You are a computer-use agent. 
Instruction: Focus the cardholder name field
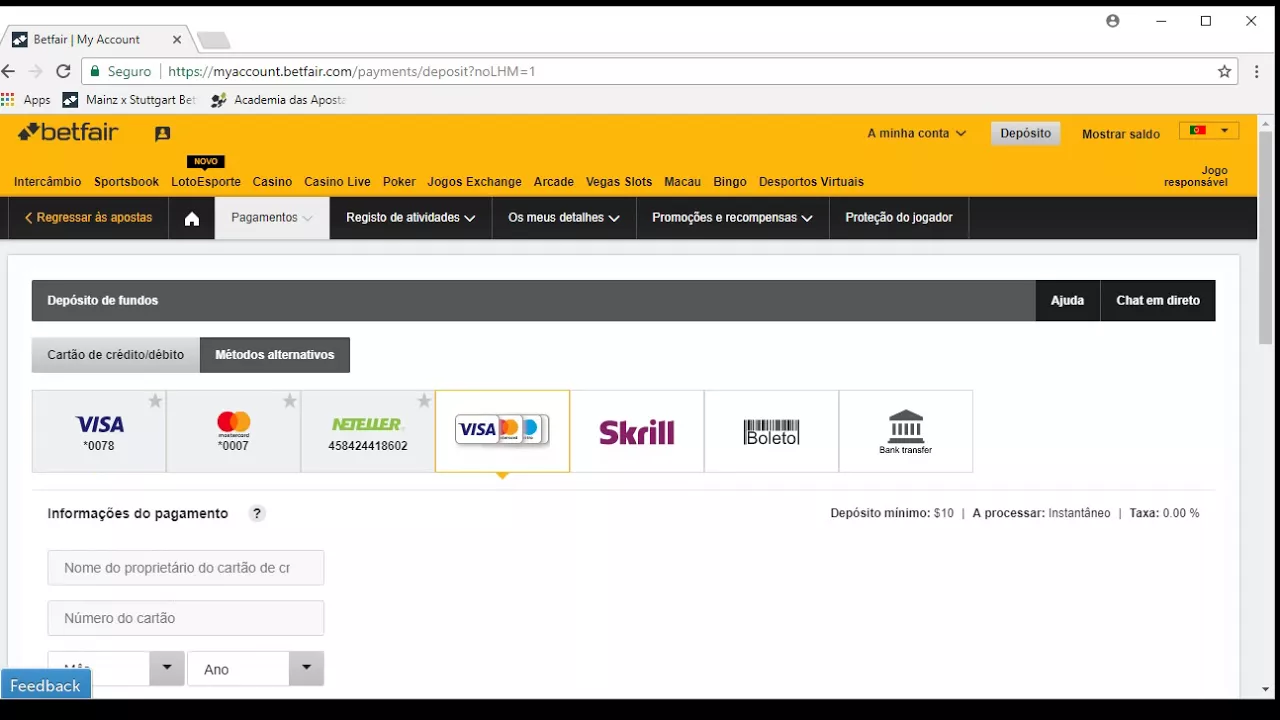(x=186, y=568)
